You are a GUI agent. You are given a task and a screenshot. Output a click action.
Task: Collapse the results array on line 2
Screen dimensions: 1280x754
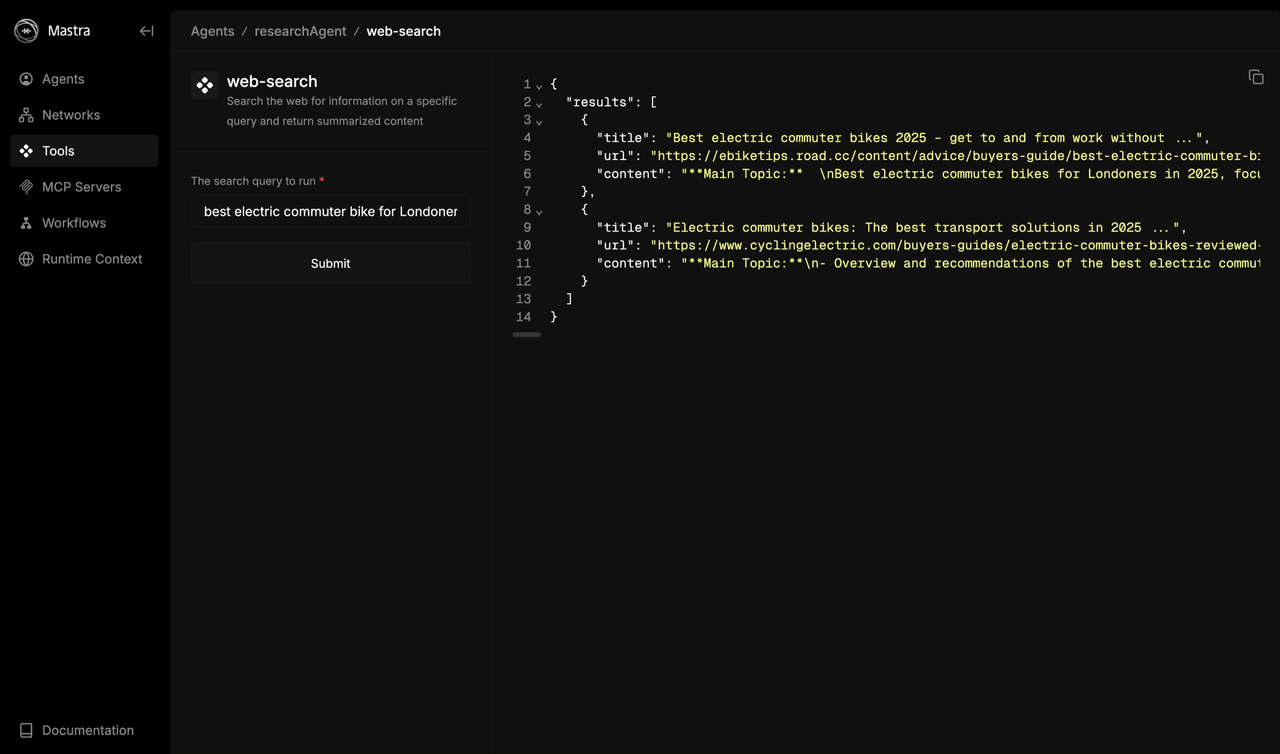539,104
